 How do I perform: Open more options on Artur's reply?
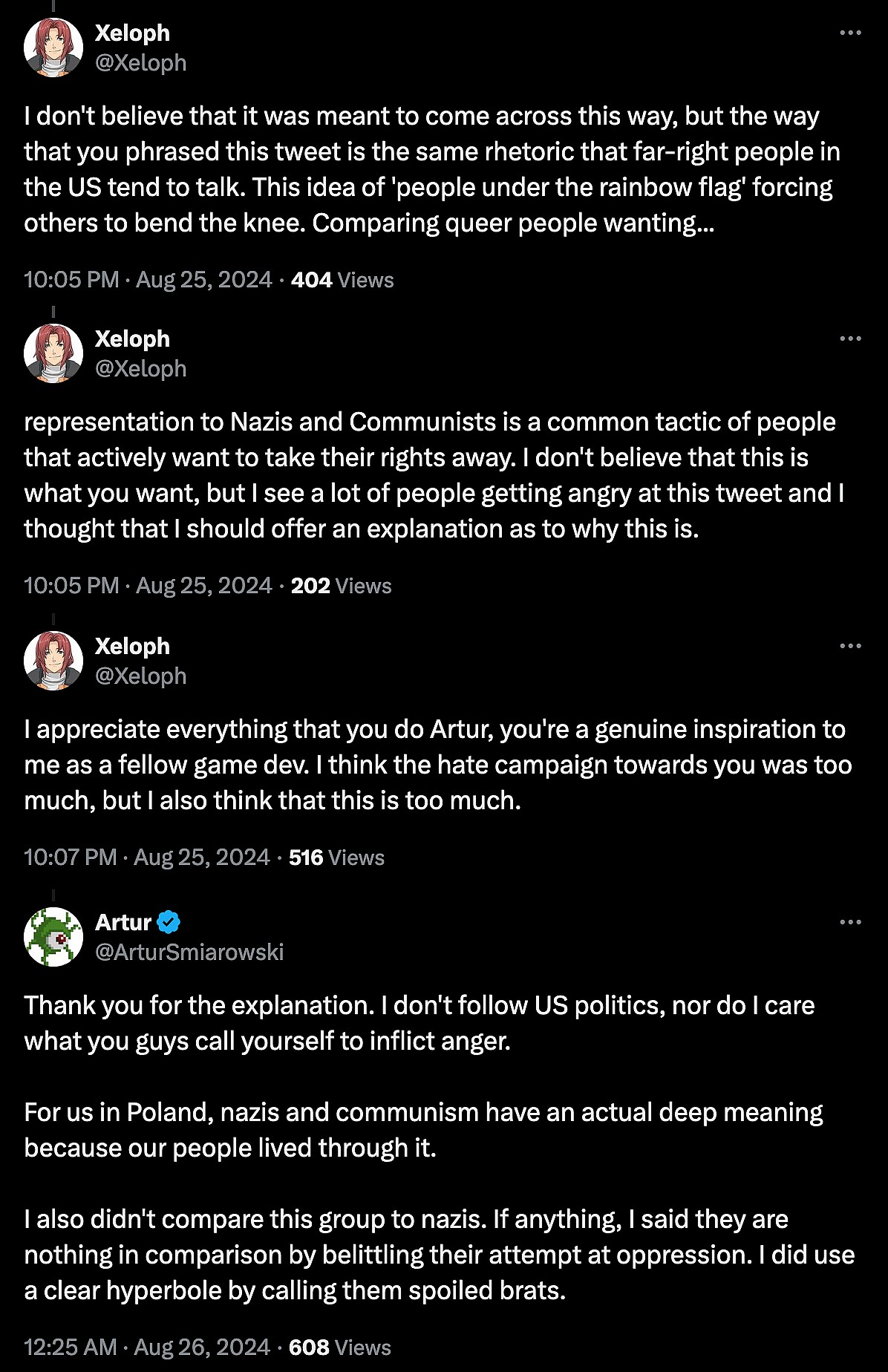[x=850, y=922]
